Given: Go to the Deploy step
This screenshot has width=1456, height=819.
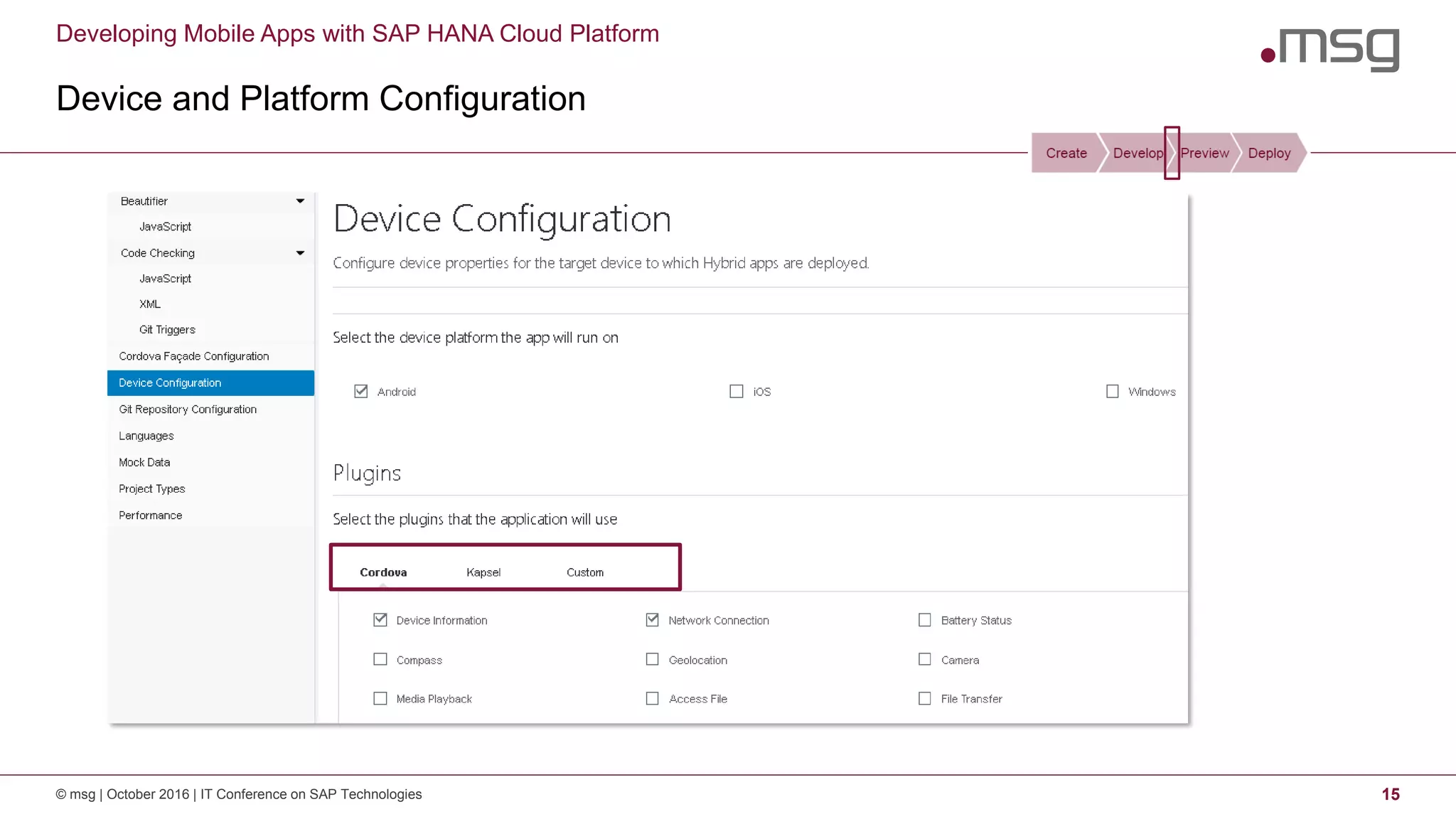Looking at the screenshot, I should click(x=1269, y=153).
